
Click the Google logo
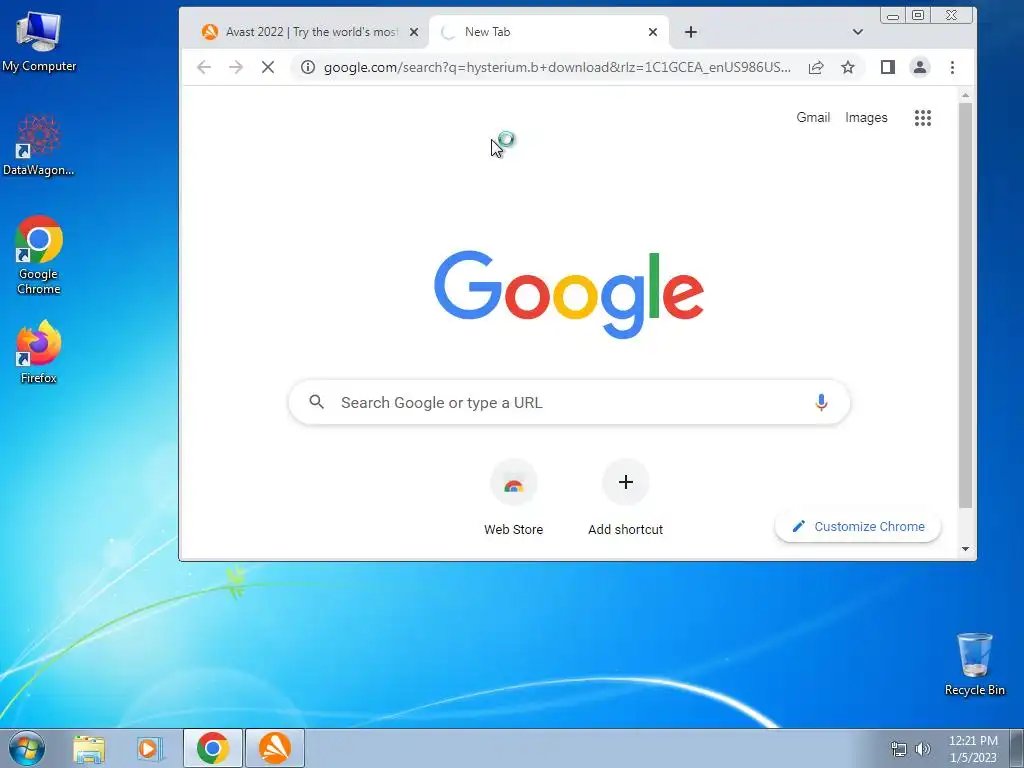[569, 295]
